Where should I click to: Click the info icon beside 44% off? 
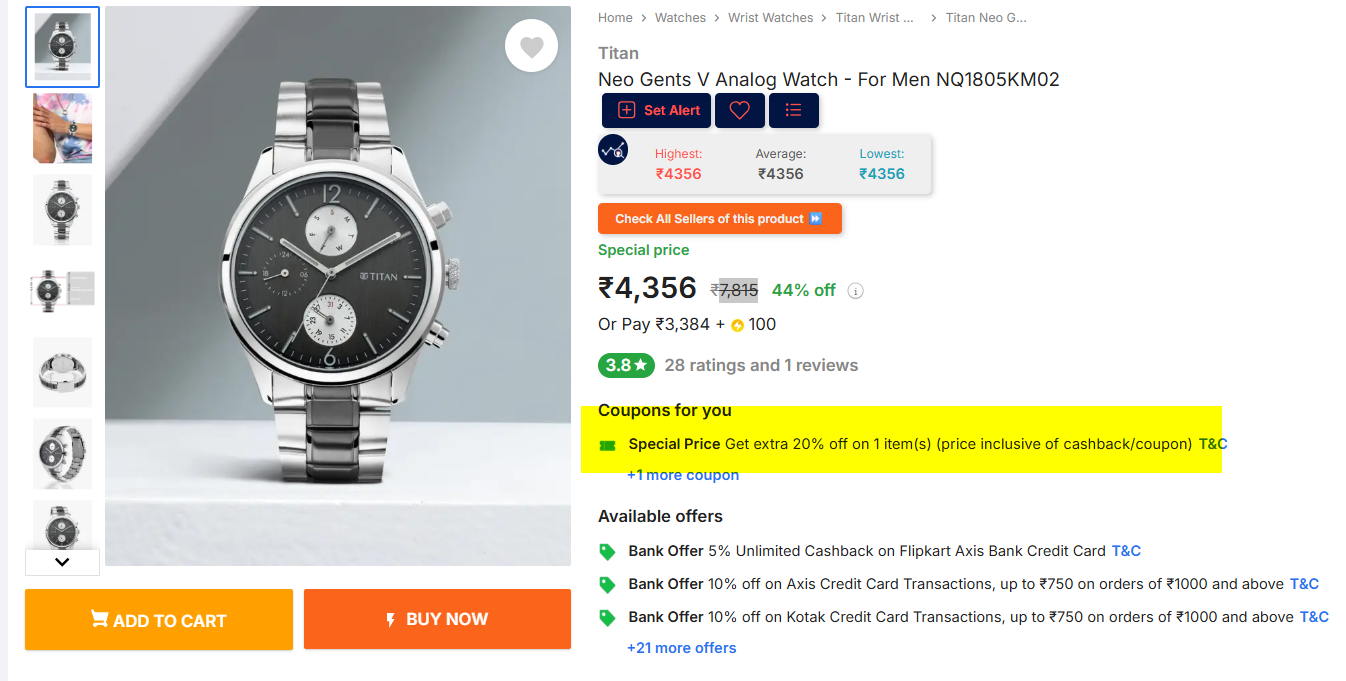point(855,291)
